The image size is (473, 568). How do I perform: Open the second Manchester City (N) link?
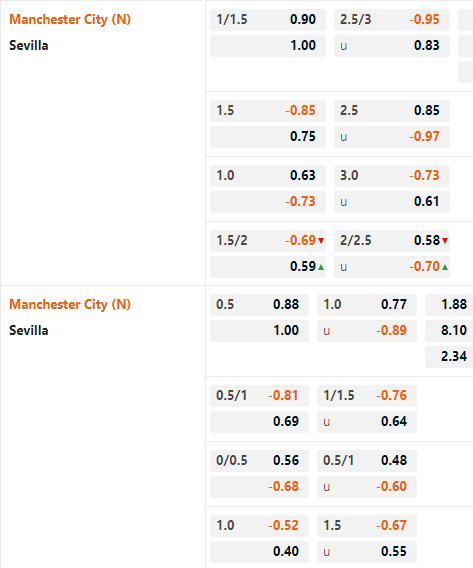pyautogui.click(x=70, y=304)
